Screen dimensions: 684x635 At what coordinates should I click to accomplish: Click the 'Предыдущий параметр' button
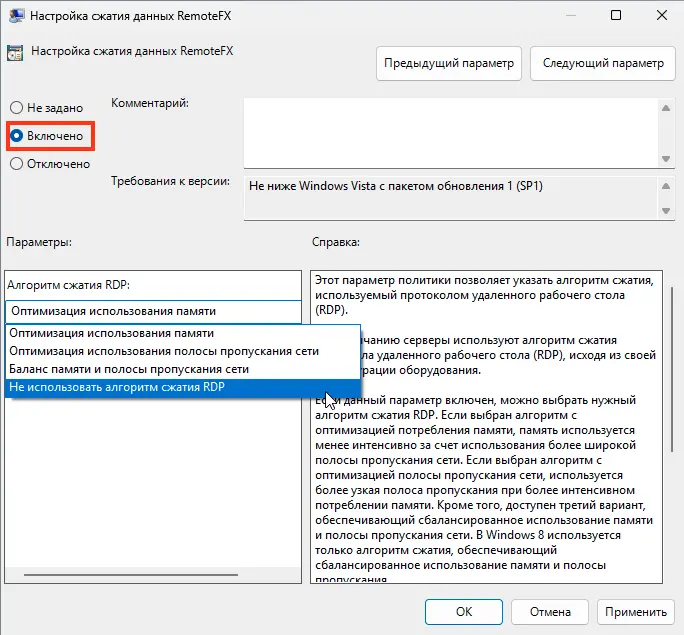tap(449, 63)
